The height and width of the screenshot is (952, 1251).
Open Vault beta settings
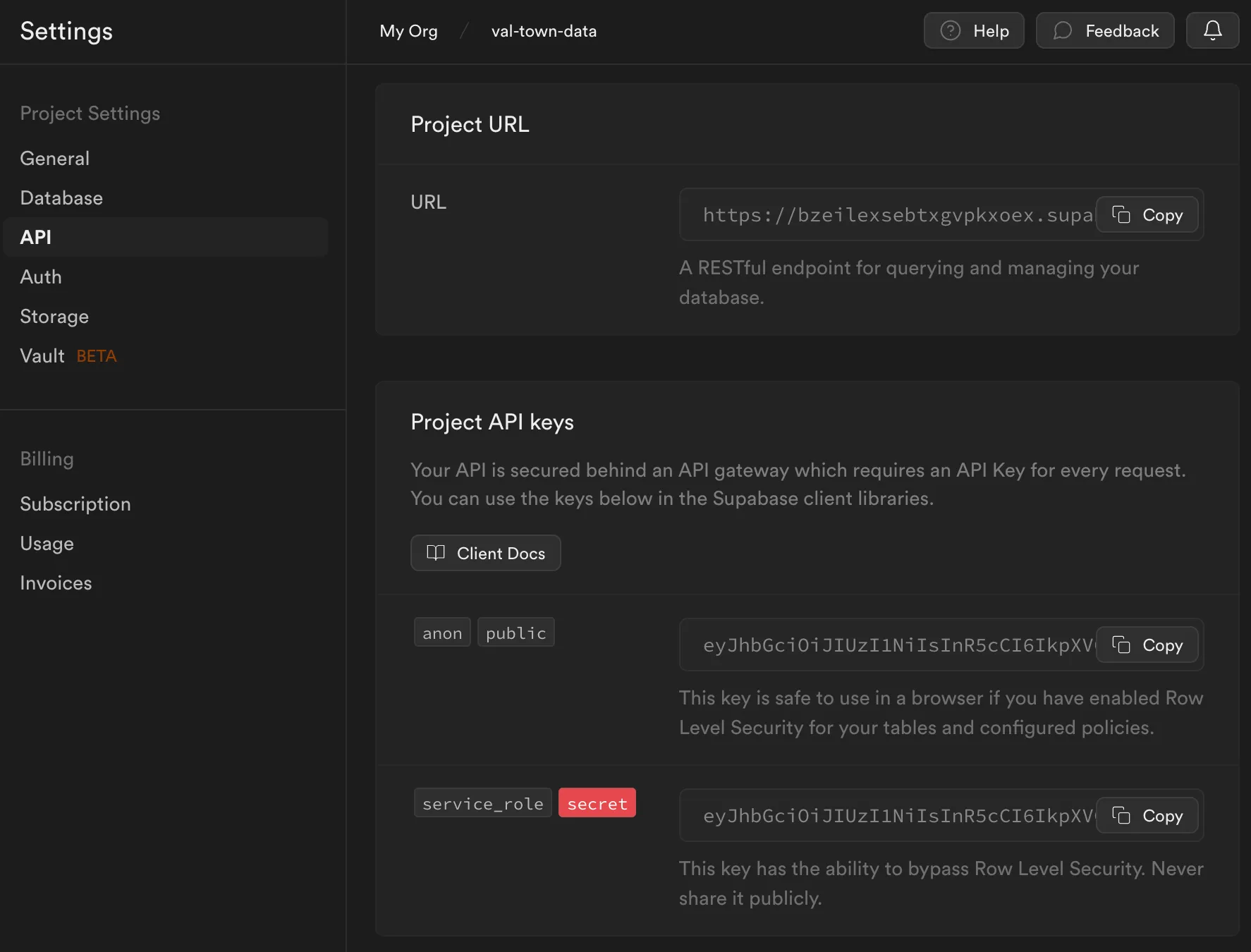click(x=43, y=355)
